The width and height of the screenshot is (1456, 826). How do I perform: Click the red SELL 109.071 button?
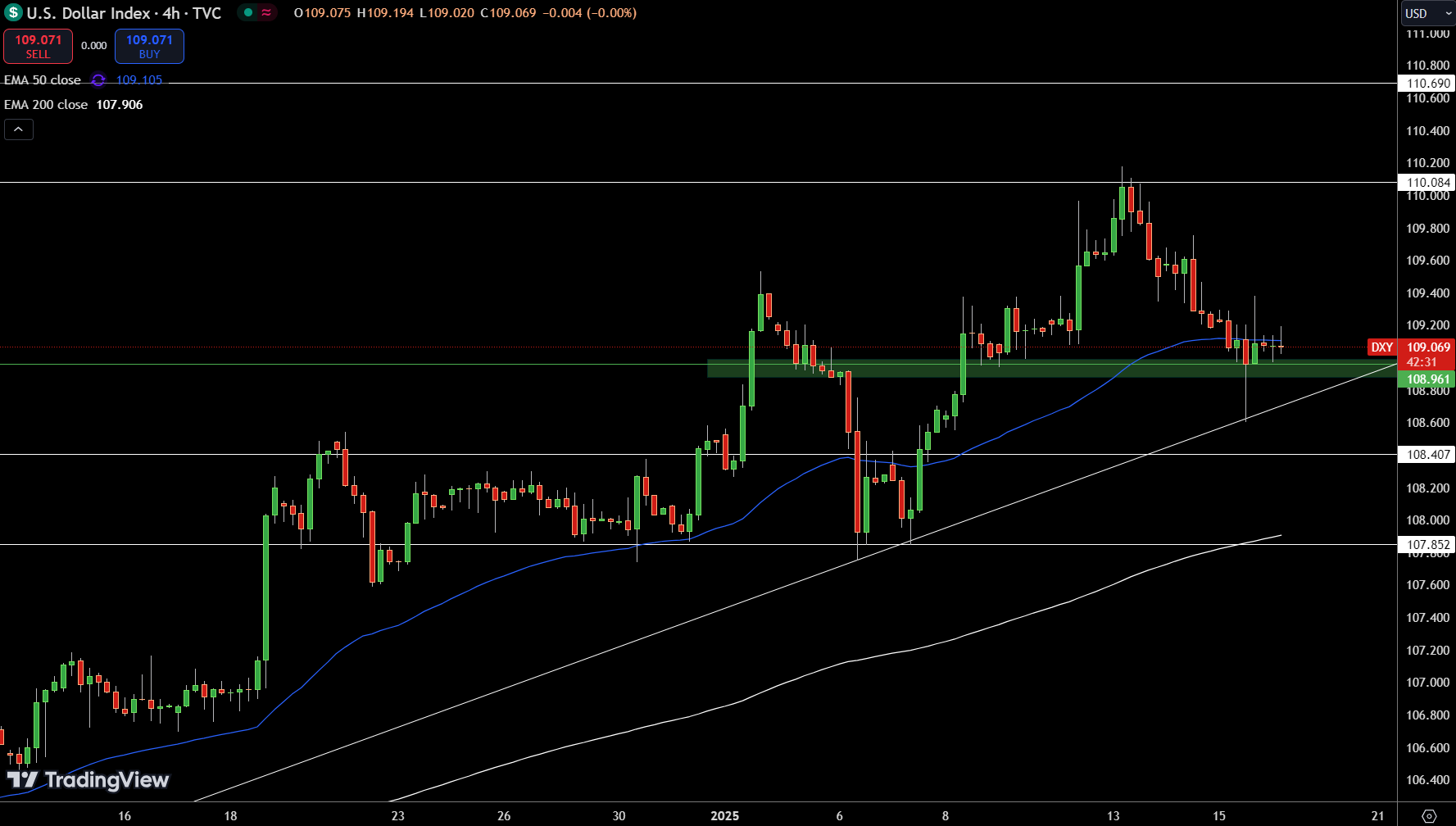(x=38, y=47)
